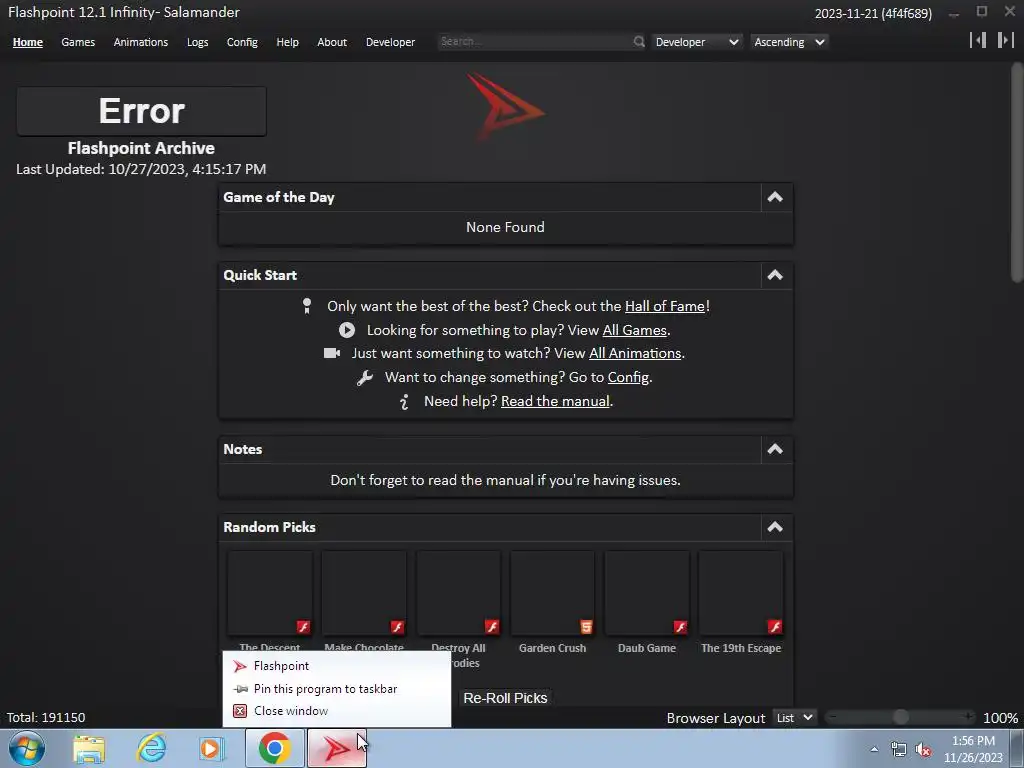Image resolution: width=1024 pixels, height=768 pixels.
Task: Click the 'None Found' text
Action: [505, 227]
